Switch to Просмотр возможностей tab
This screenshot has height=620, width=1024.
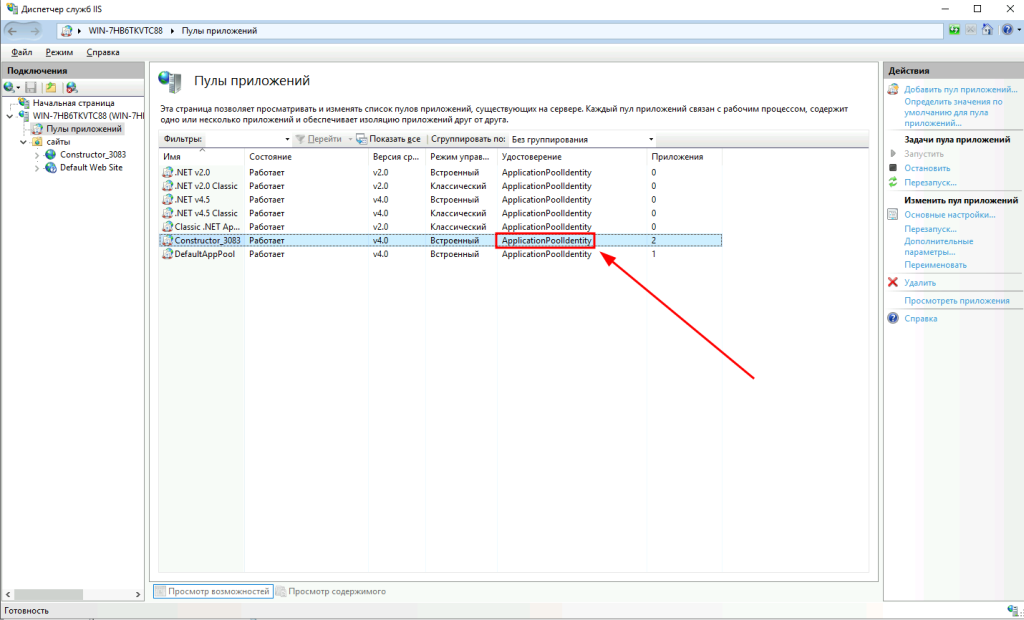(213, 591)
